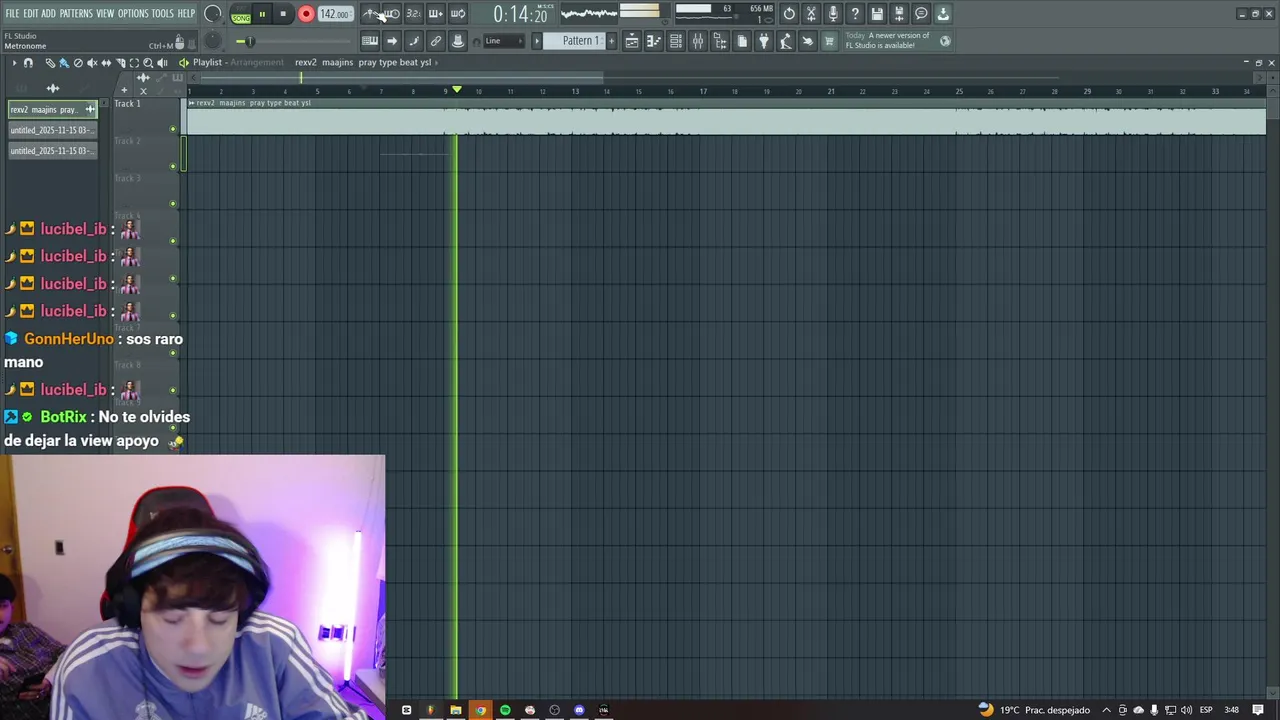Select the playlist Draw pencil tool
The image size is (1280, 720).
click(x=50, y=63)
